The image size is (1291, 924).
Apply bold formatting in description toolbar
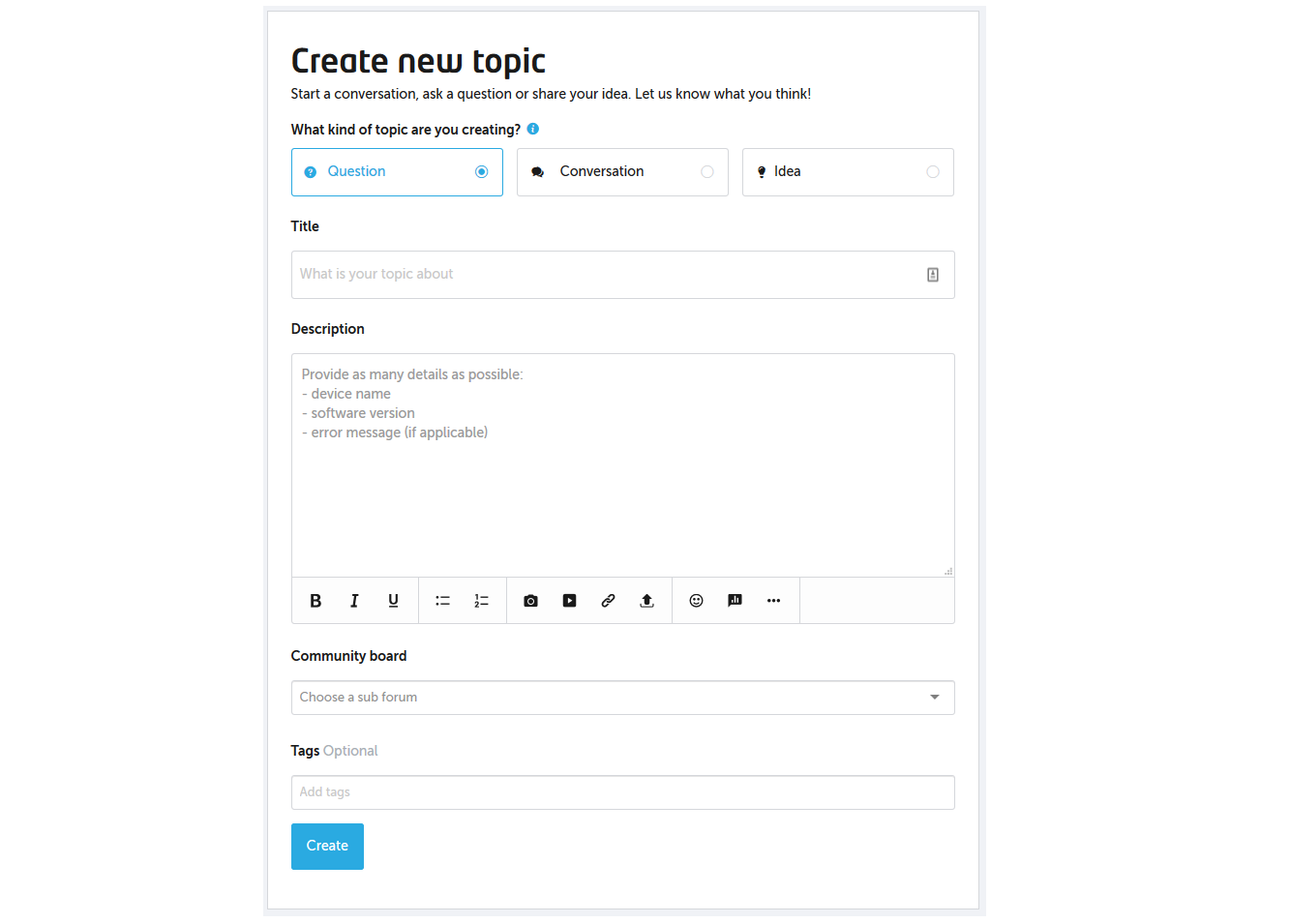[x=315, y=601]
